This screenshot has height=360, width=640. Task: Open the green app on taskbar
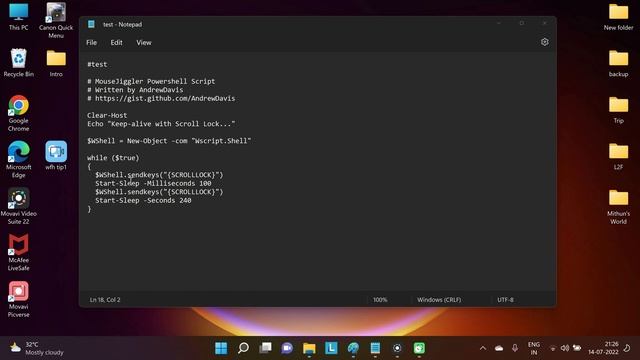pos(419,348)
